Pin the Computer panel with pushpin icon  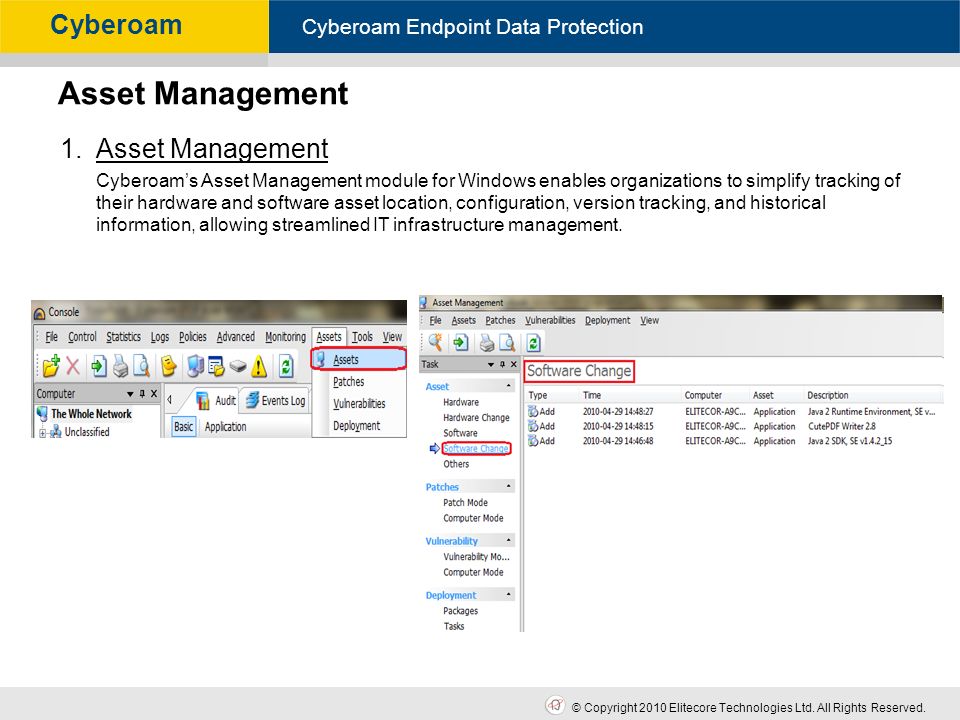(142, 394)
